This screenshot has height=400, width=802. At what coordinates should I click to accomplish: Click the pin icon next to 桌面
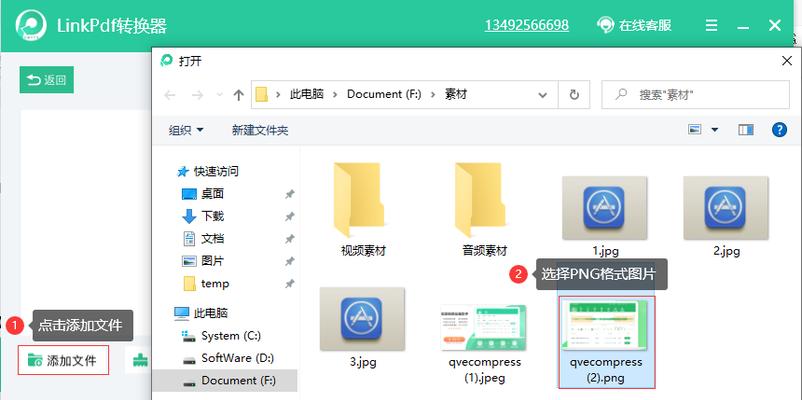click(x=289, y=194)
